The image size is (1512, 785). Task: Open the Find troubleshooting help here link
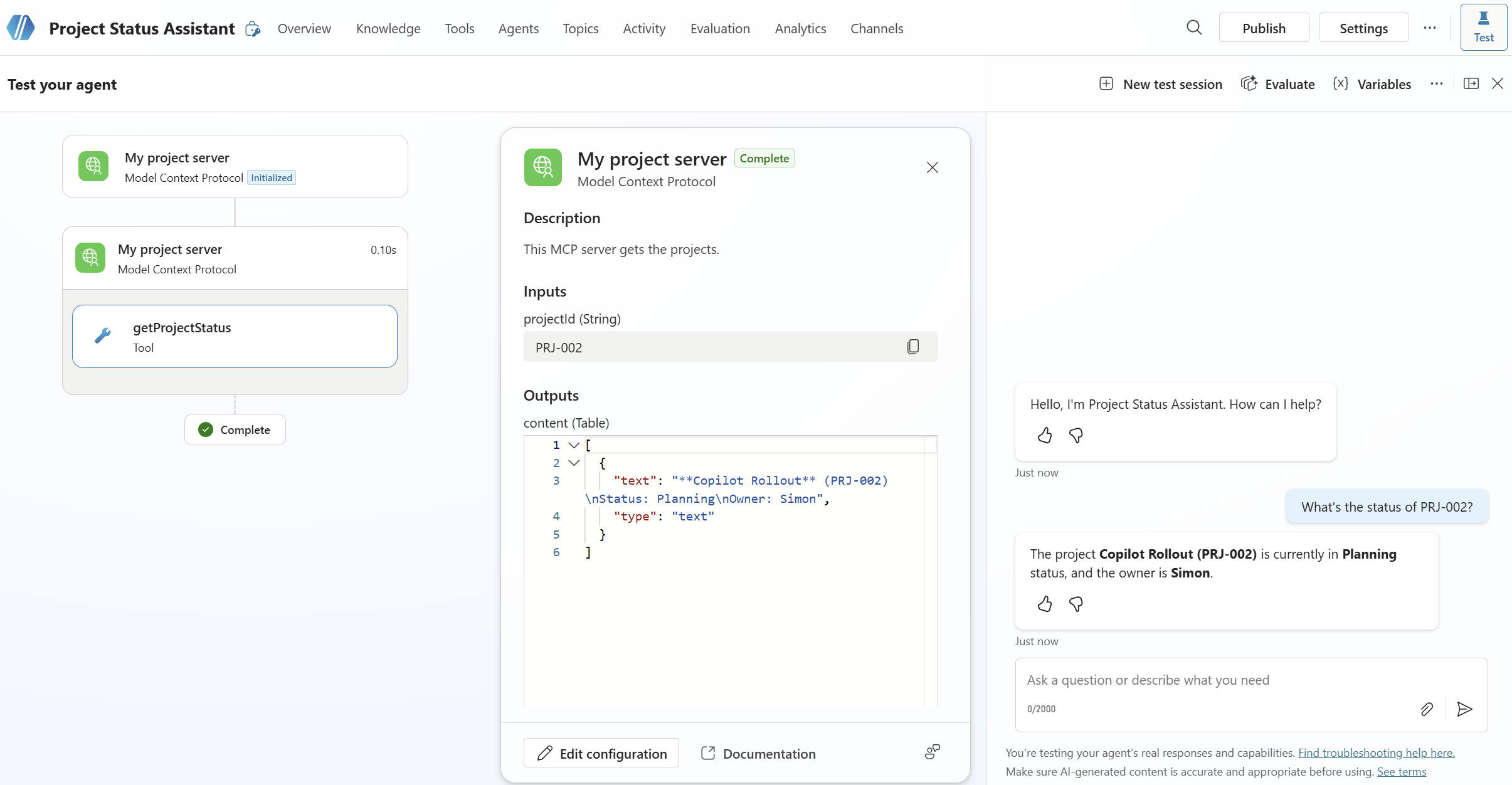[x=1376, y=752]
